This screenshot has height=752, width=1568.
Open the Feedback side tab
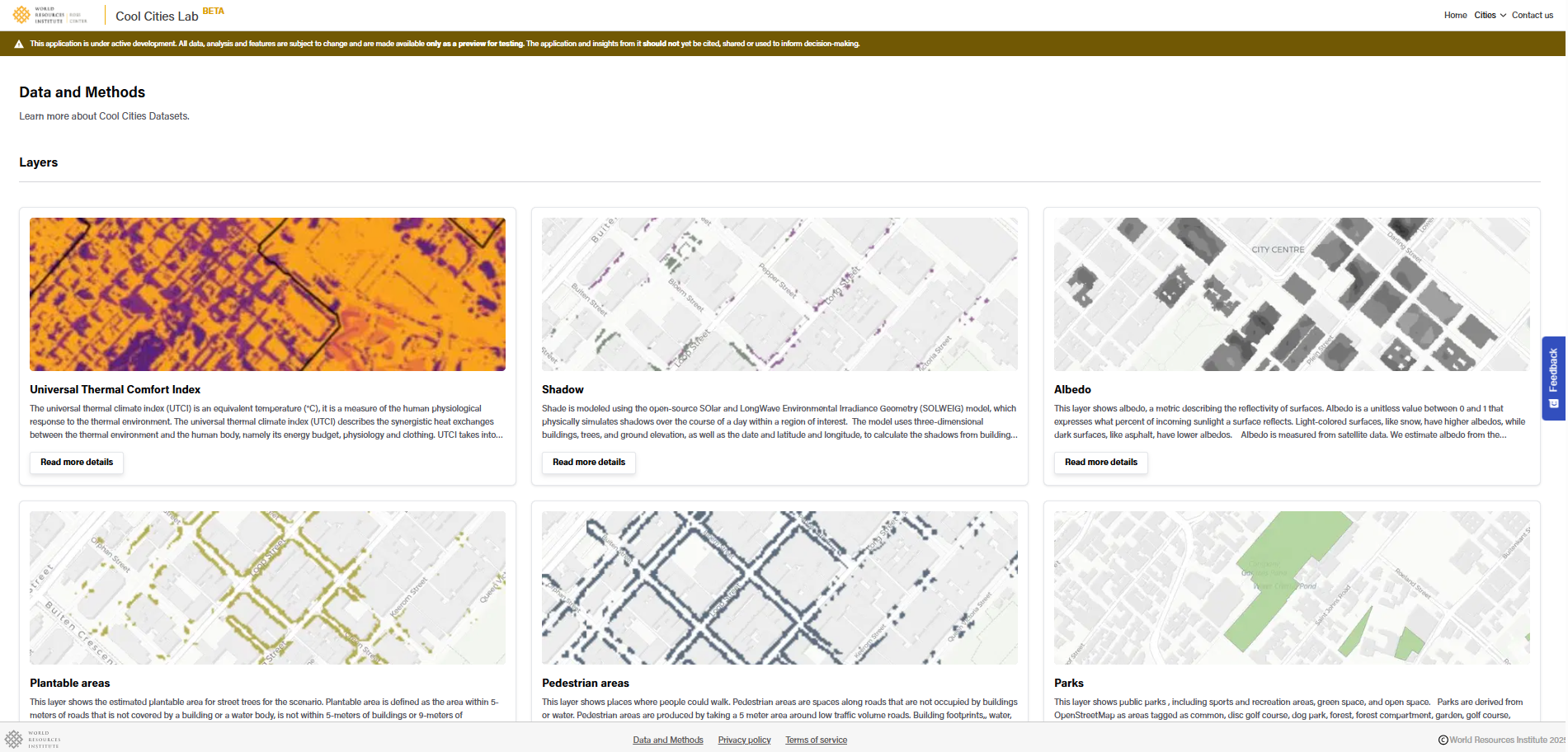(1553, 378)
